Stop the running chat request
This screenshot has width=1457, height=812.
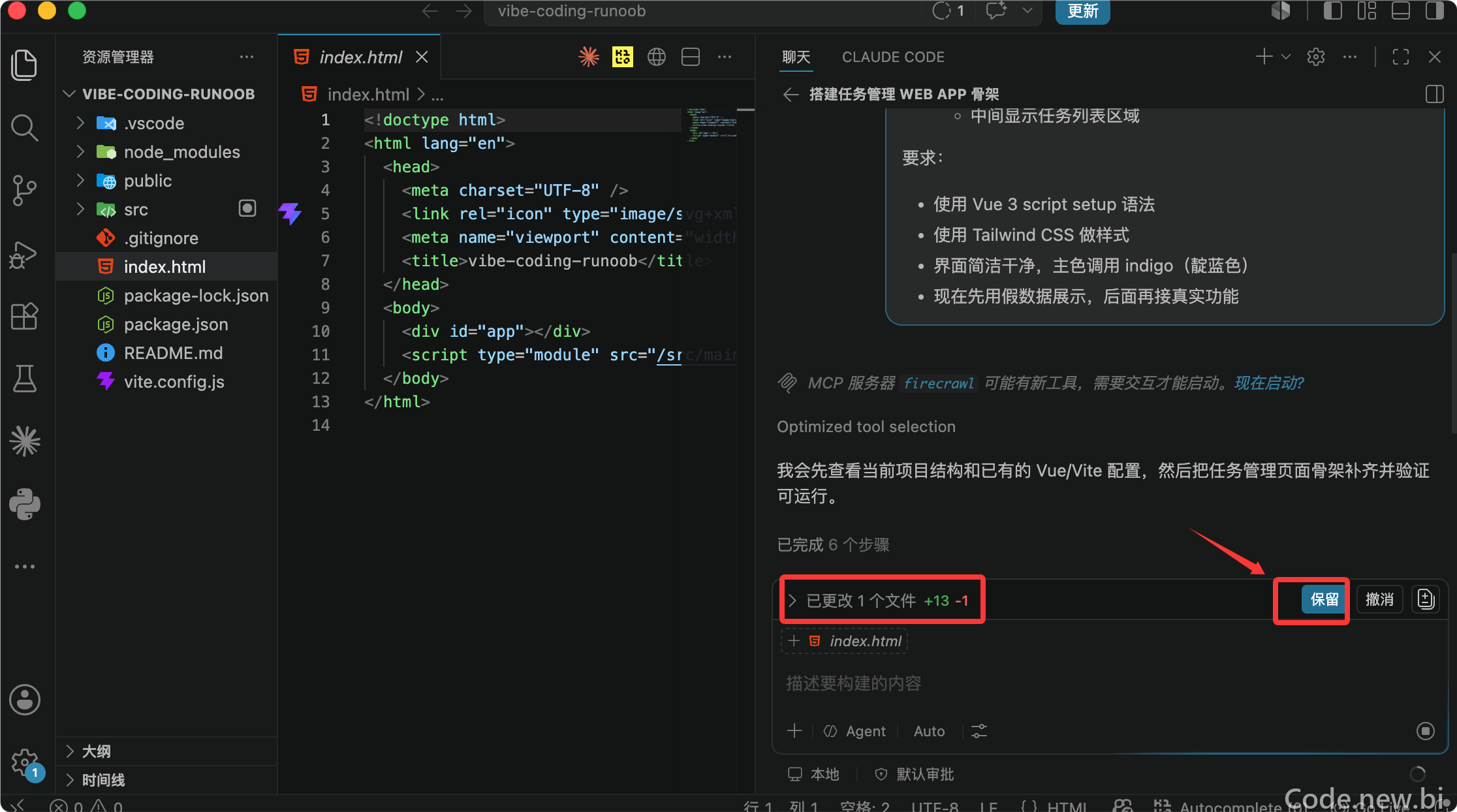click(1426, 731)
